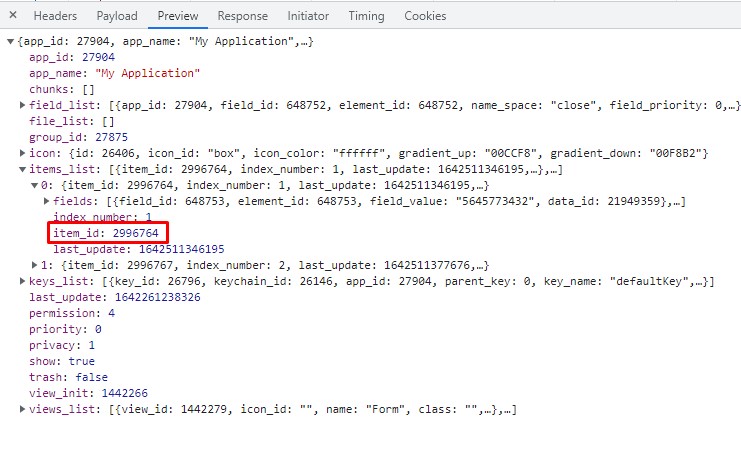Go to the Timing tab
The image size is (741, 466).
(x=366, y=16)
